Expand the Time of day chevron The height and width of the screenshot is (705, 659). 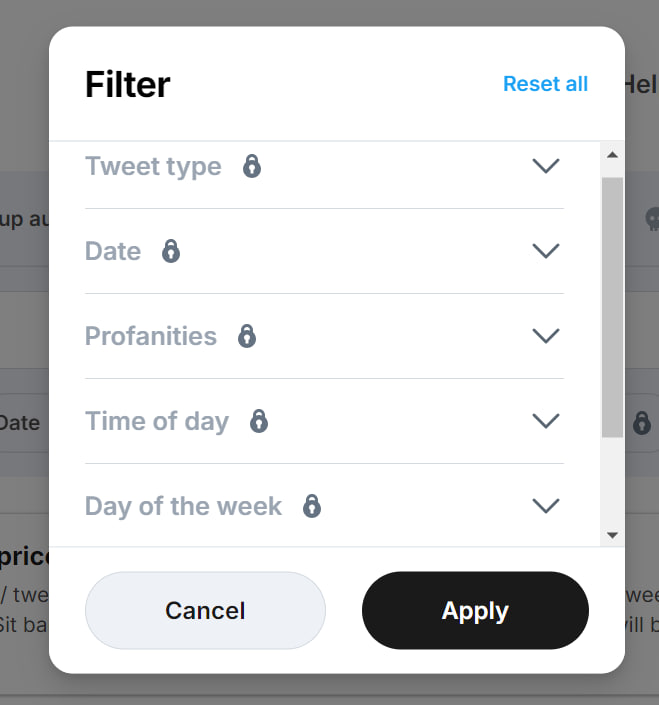(545, 421)
